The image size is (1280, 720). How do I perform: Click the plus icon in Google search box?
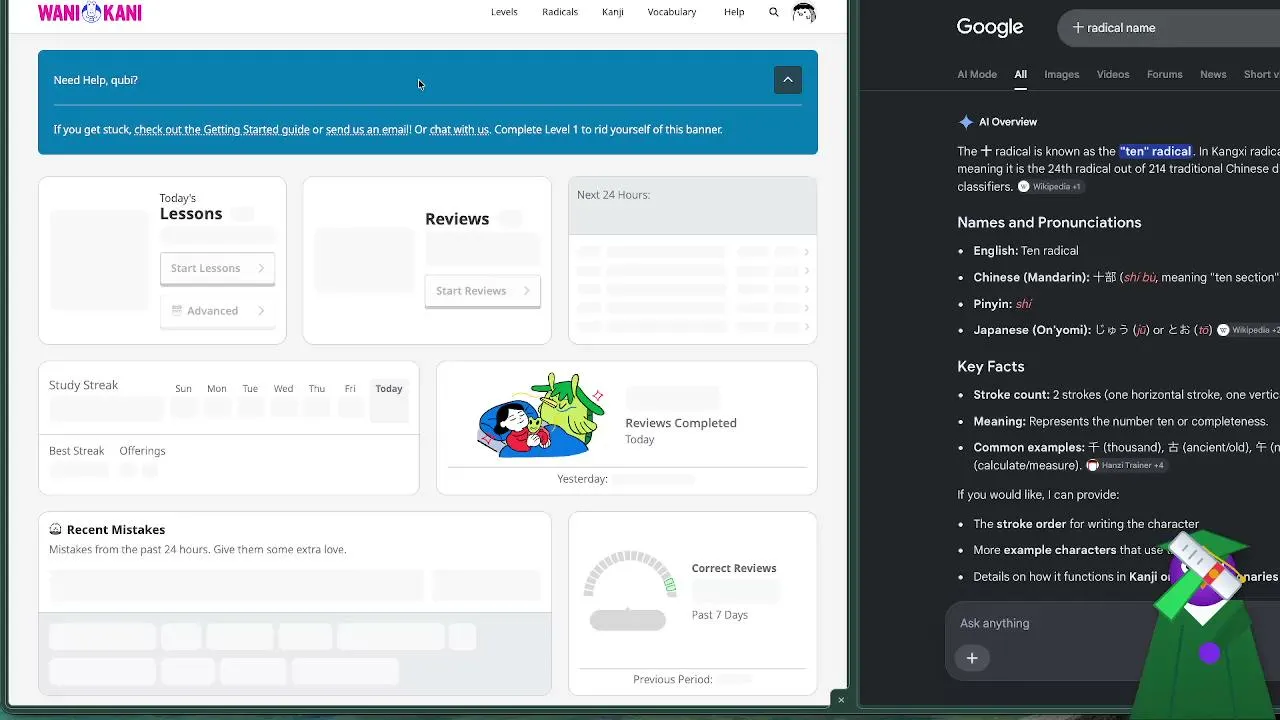tap(1078, 28)
